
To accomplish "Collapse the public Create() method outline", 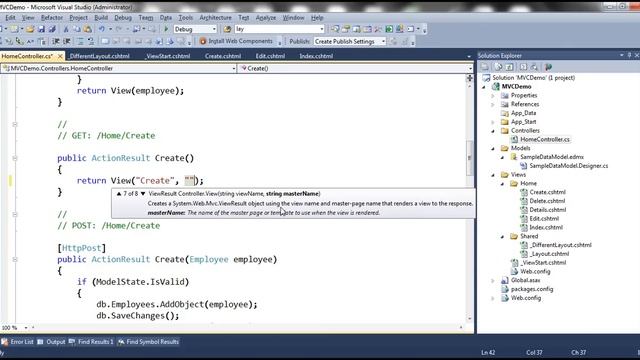I will tap(15, 158).
